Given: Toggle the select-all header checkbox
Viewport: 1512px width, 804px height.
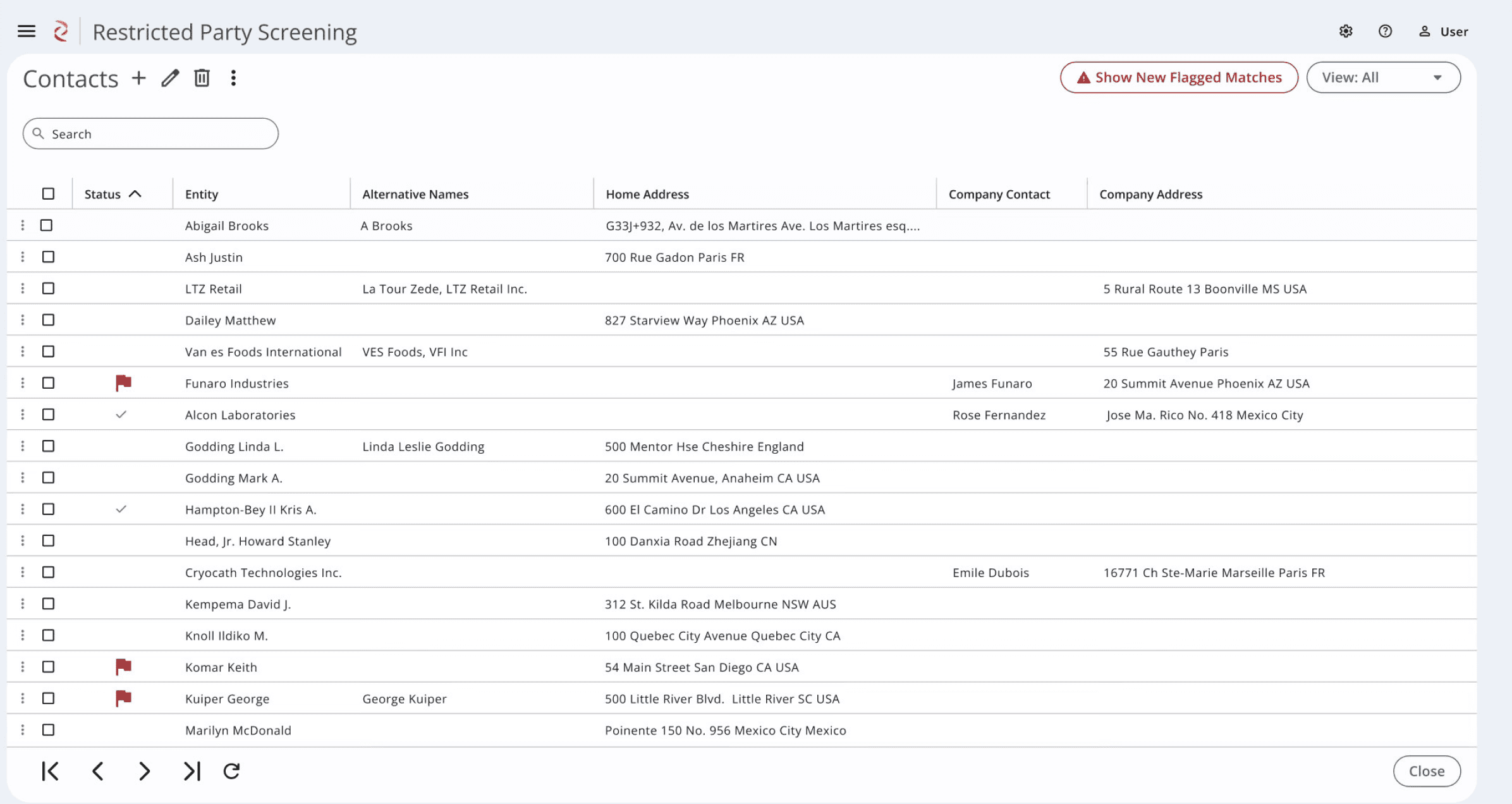Looking at the screenshot, I should tap(48, 193).
